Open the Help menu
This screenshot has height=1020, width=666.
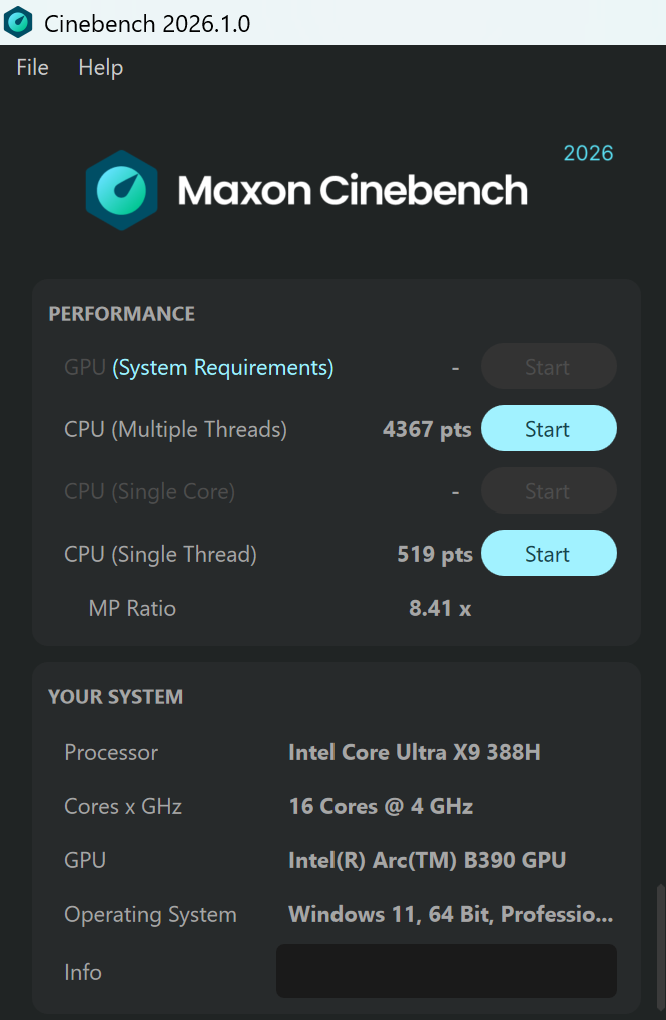pyautogui.click(x=100, y=68)
